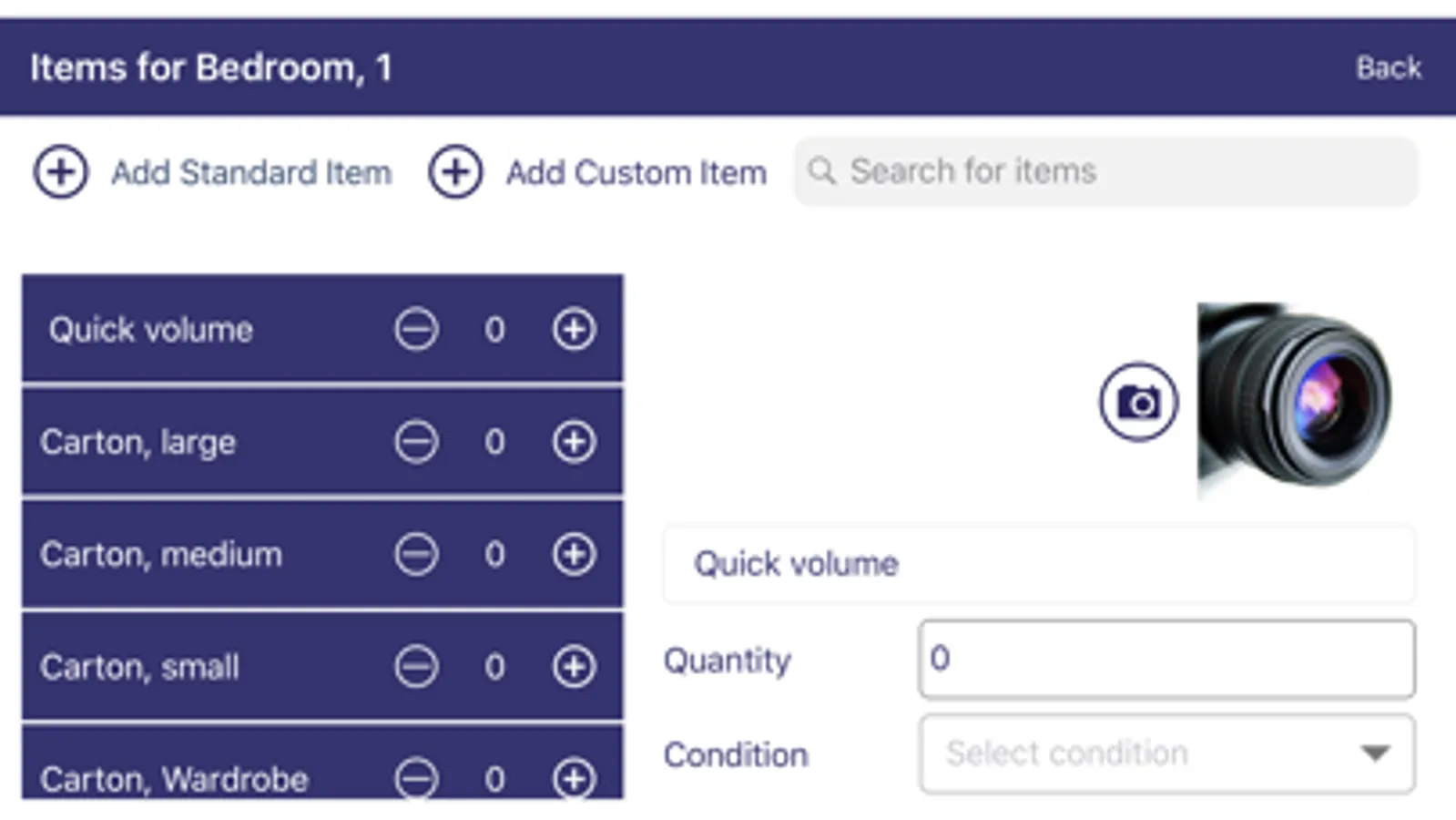Screen dimensions: 1456x820
Task: Go Back from the items screen
Action: [x=1388, y=67]
